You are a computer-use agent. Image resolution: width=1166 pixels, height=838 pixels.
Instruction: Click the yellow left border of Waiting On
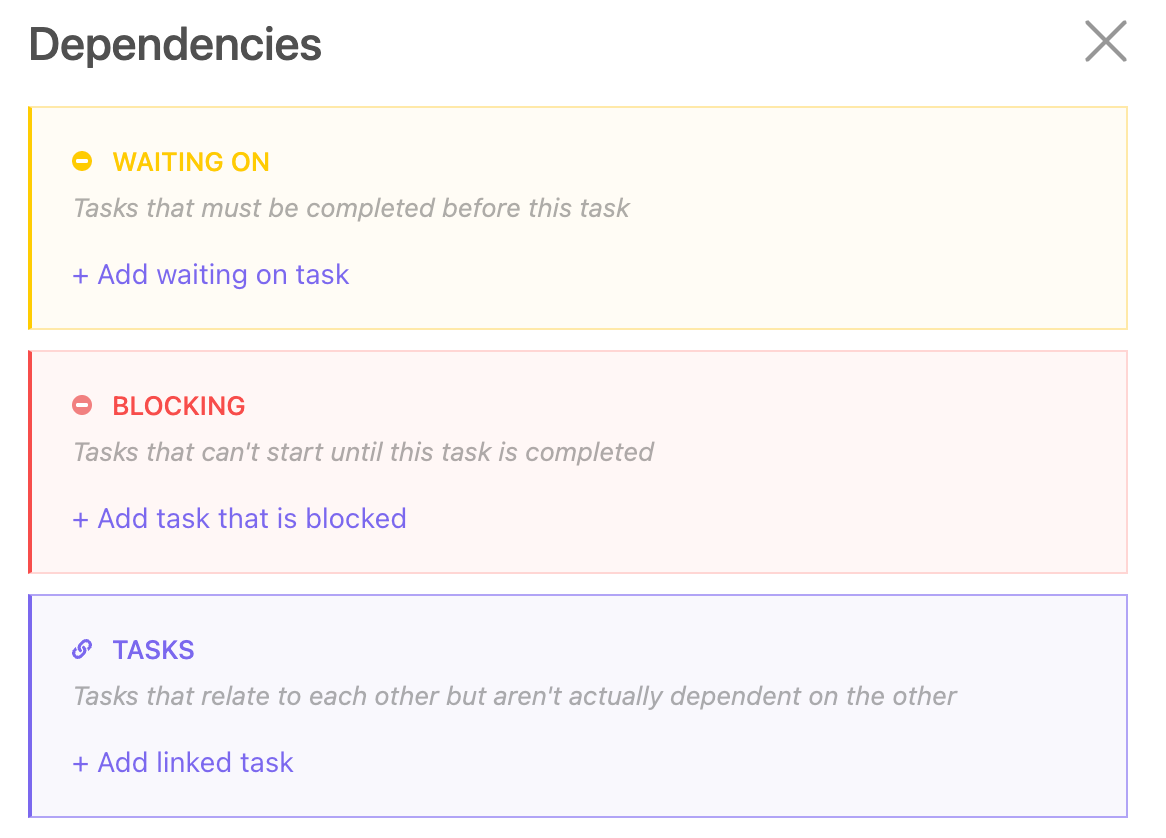[x=30, y=218]
